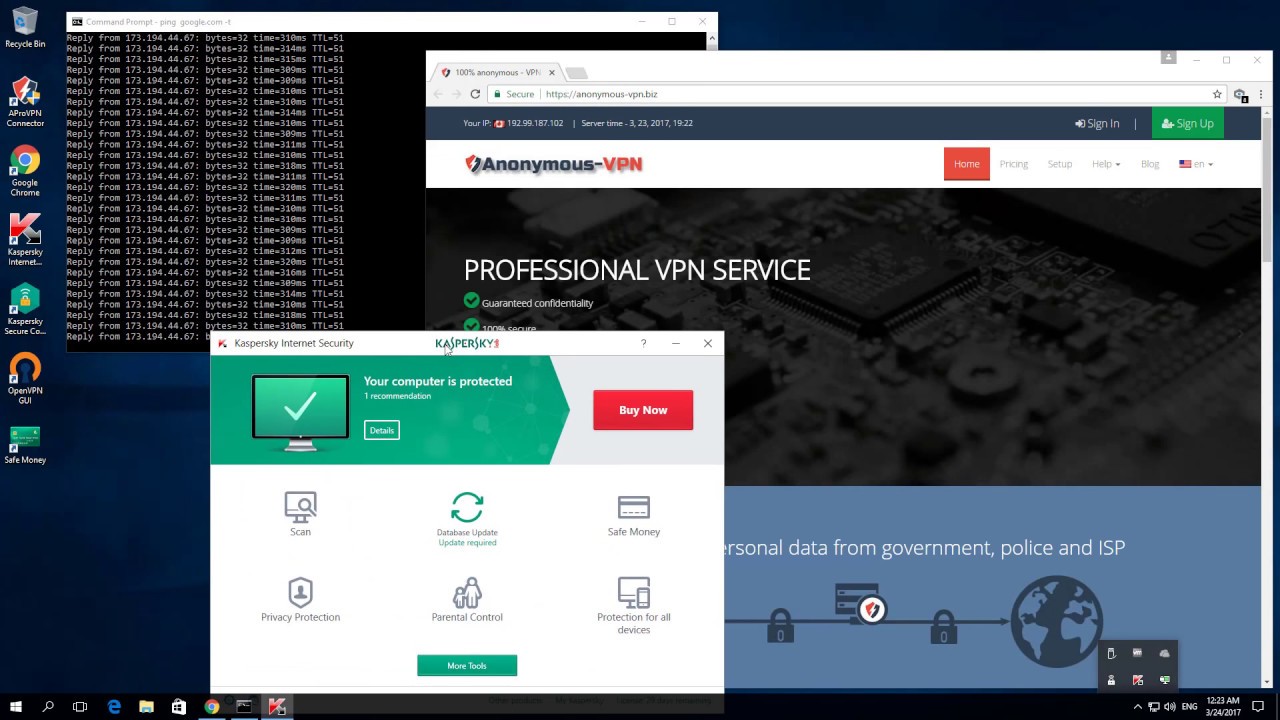Click the Command Prompt scrollbar up arrow
1280x720 pixels.
[x=712, y=38]
